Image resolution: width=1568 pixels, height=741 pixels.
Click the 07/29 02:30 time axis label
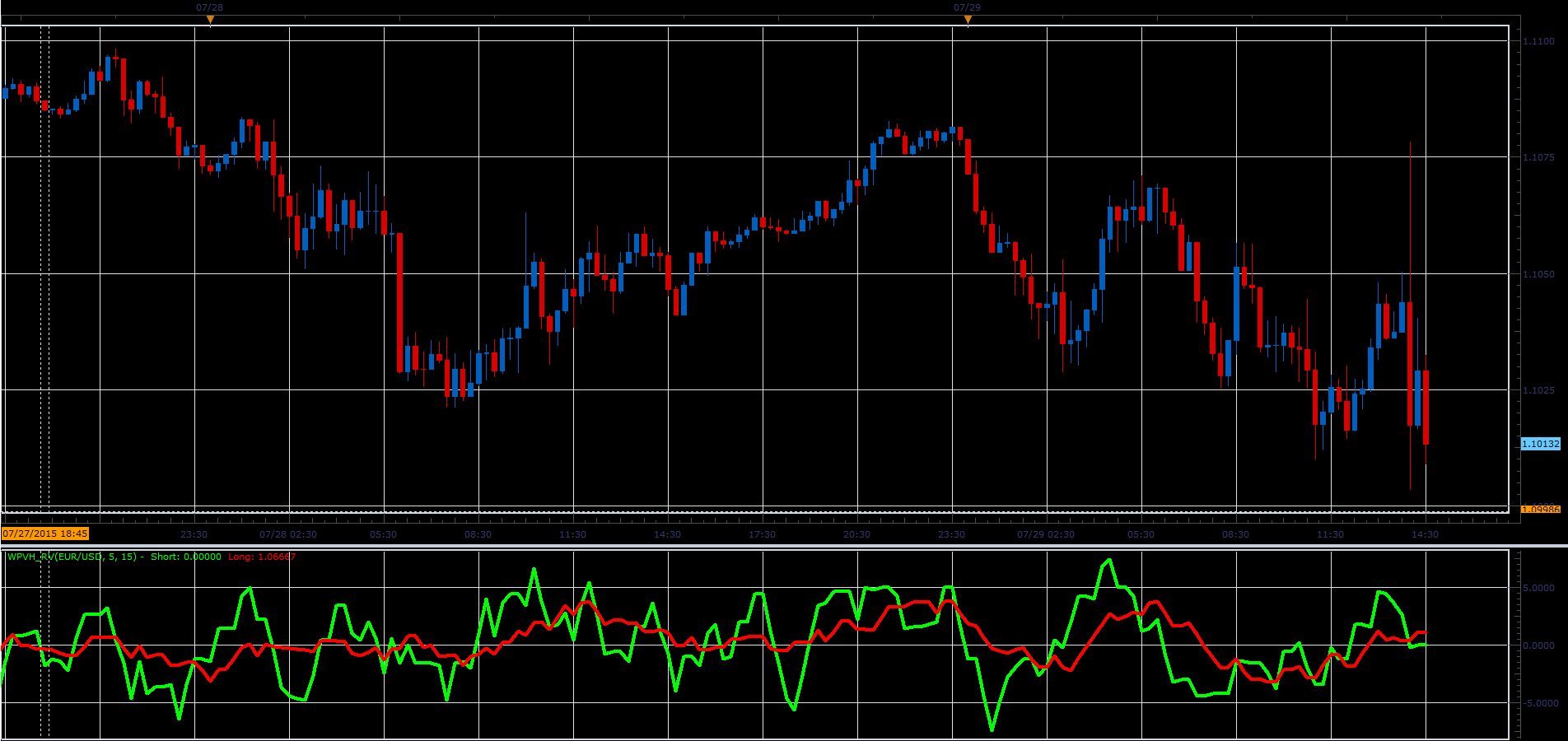[x=1046, y=534]
